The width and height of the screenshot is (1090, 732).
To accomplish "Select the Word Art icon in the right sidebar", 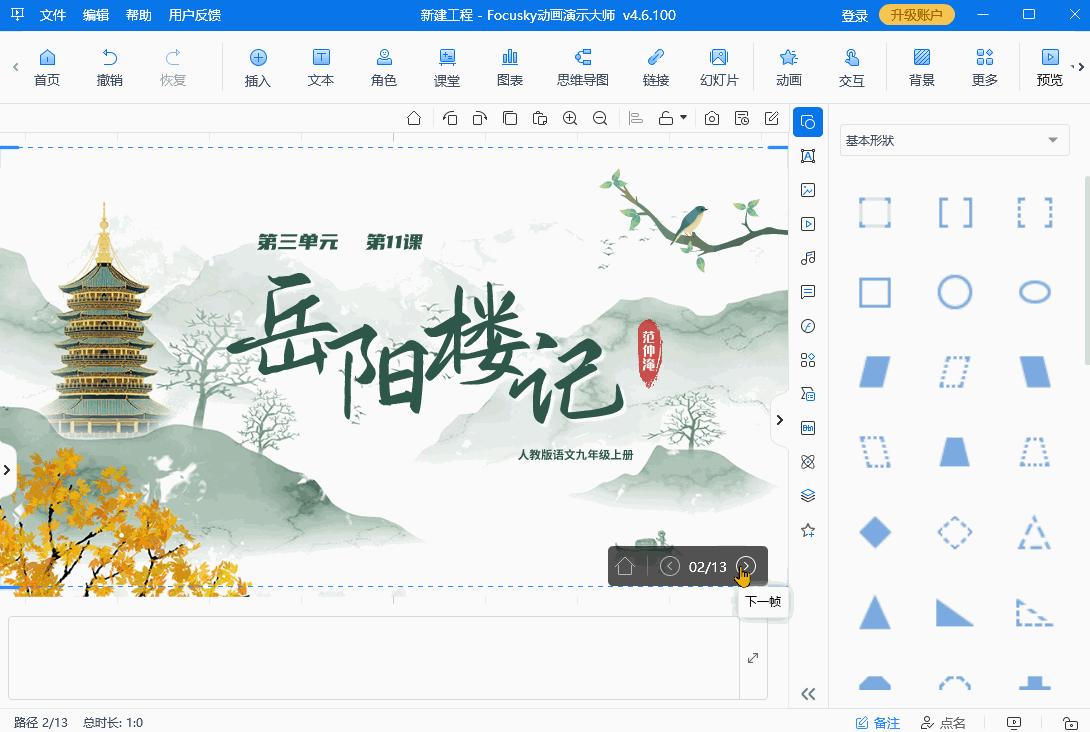I will (x=808, y=156).
